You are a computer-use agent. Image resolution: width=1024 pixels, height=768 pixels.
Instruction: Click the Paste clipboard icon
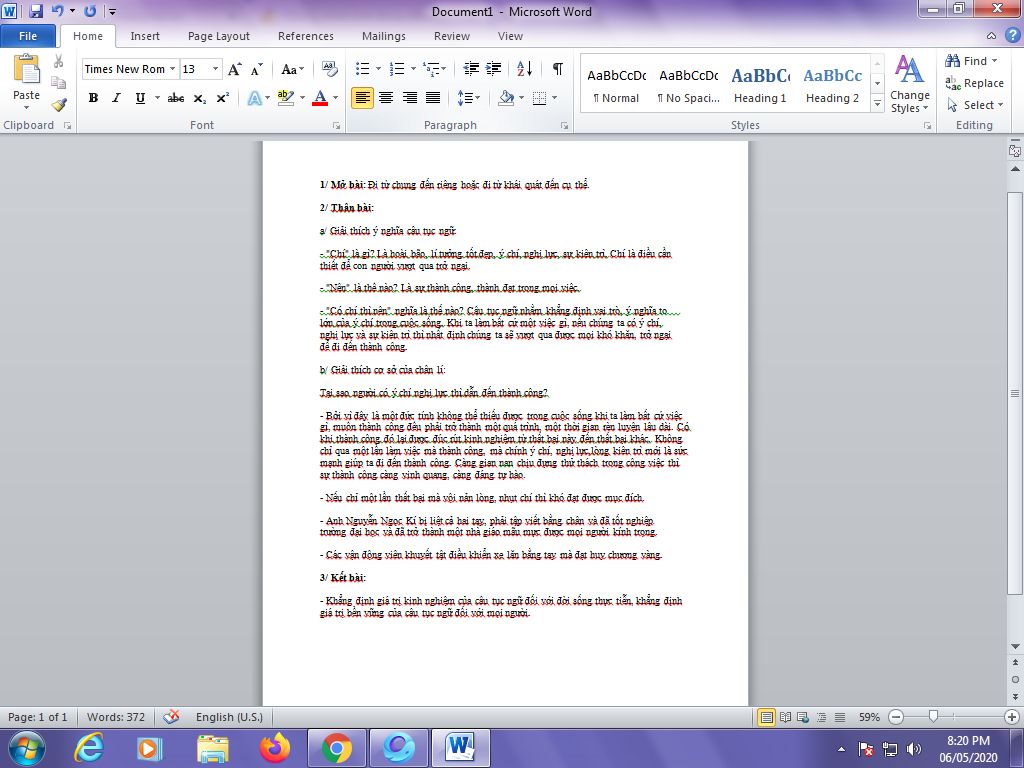[26, 71]
